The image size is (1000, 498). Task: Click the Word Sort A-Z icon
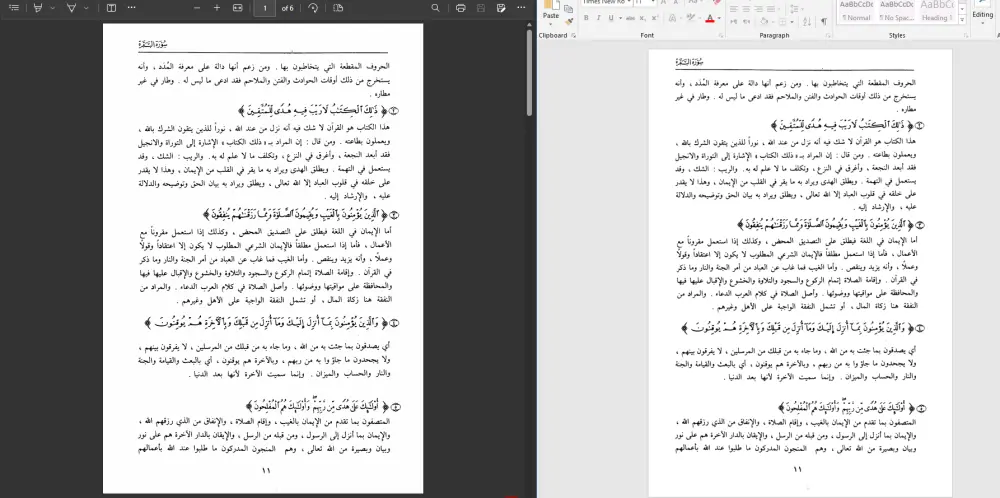tap(807, 22)
